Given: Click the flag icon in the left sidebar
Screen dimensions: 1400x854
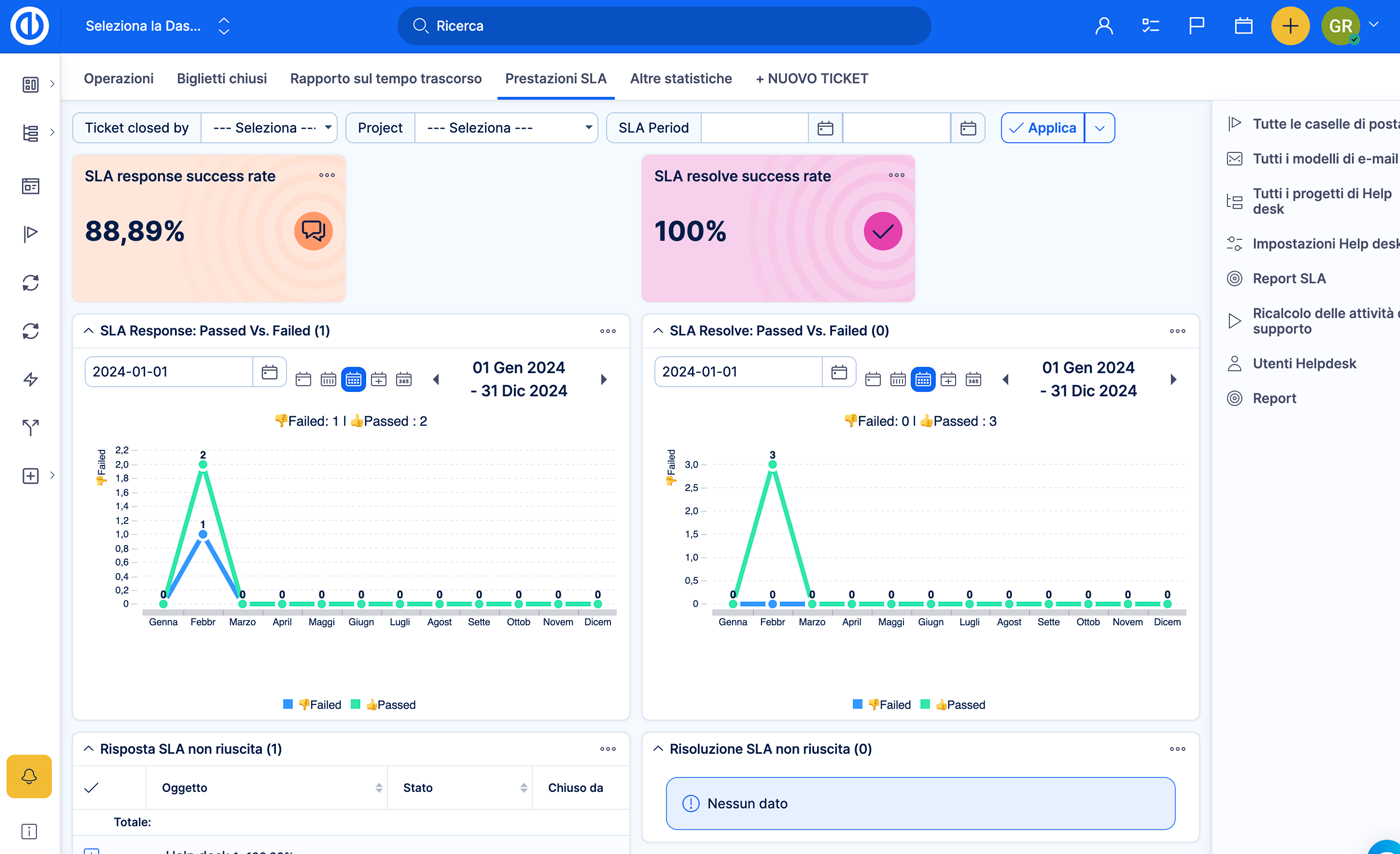Looking at the screenshot, I should pyautogui.click(x=31, y=234).
